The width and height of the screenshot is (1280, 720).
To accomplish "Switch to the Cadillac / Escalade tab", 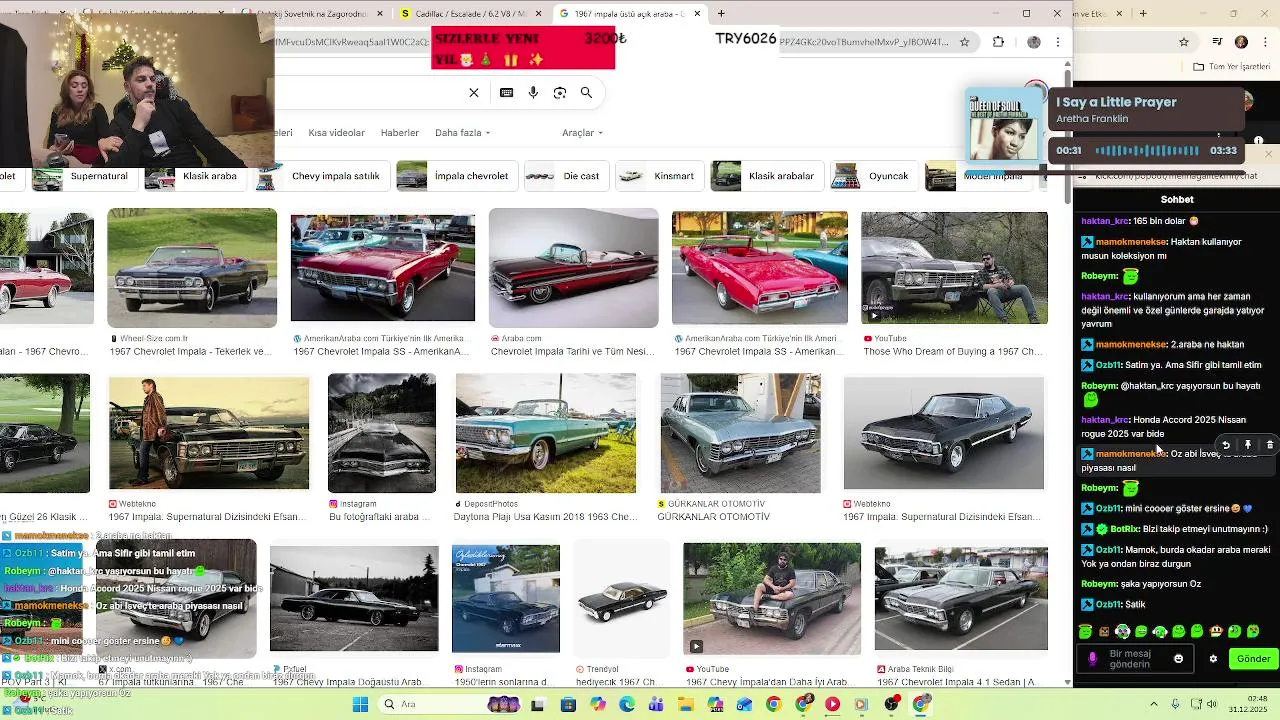I will coord(470,13).
